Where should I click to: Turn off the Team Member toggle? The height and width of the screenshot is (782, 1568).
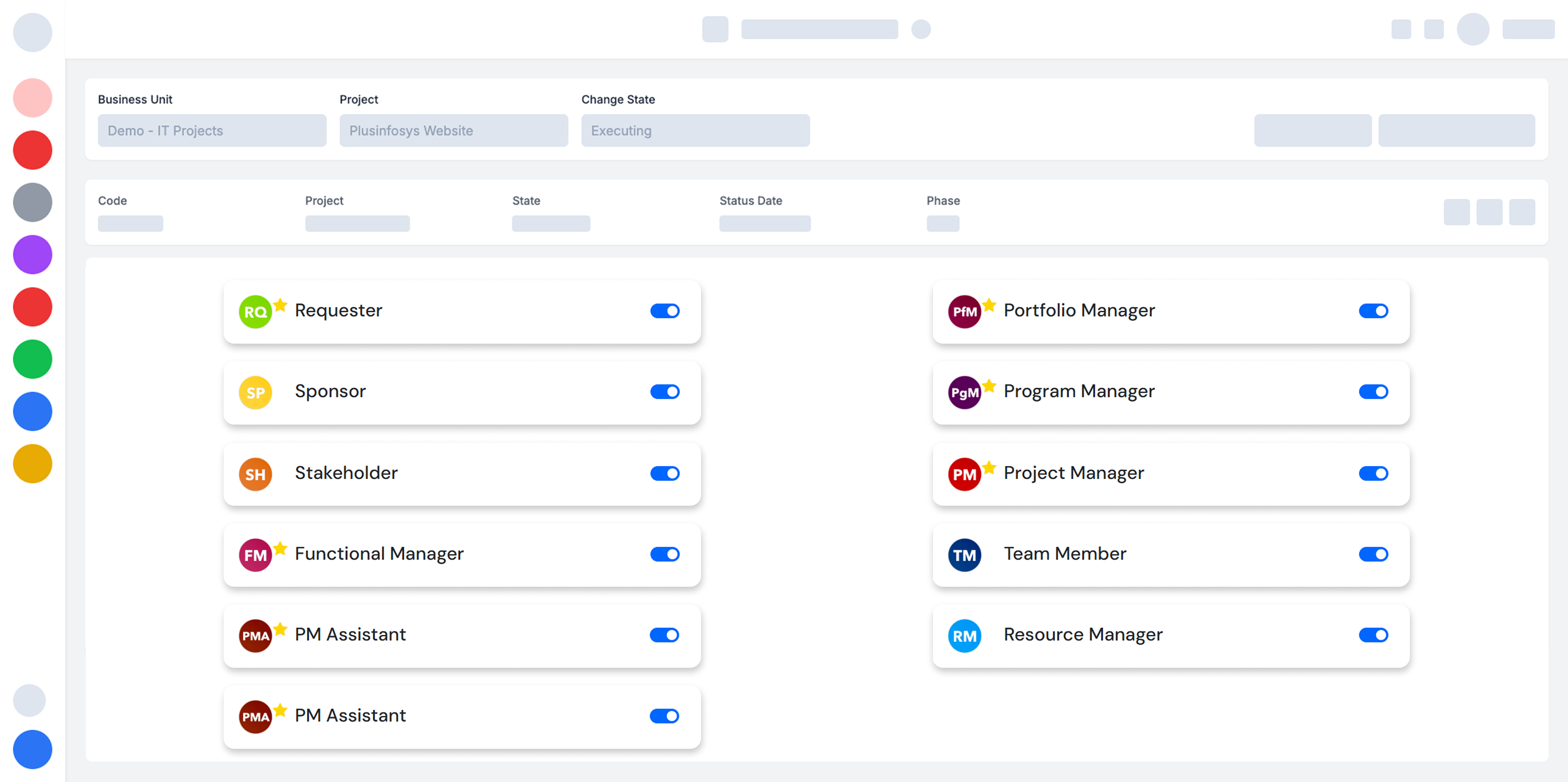pos(1373,555)
